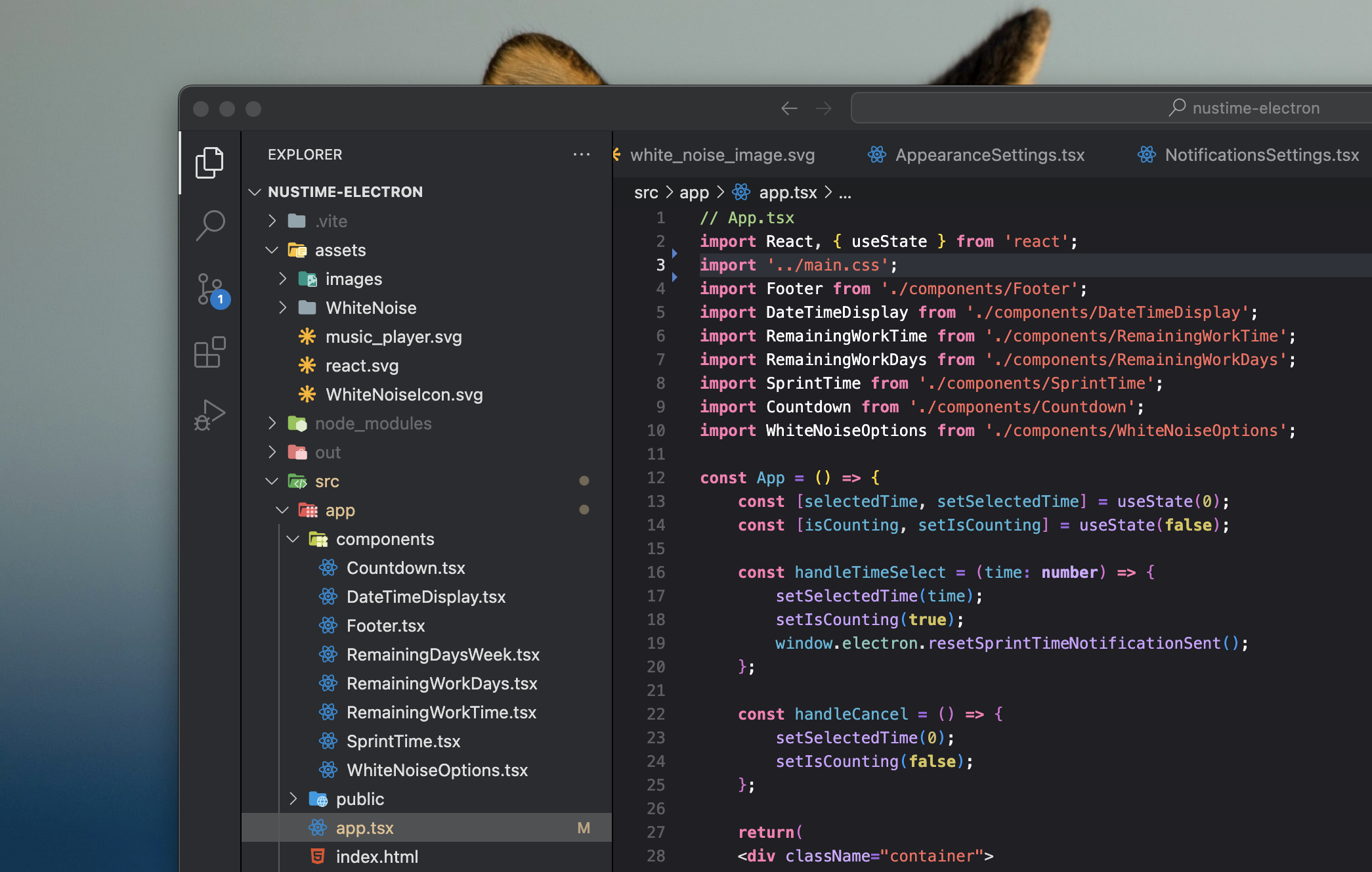Open RemainingDaysWeek.tsx in the explorer
The width and height of the screenshot is (1372, 872).
[427, 654]
